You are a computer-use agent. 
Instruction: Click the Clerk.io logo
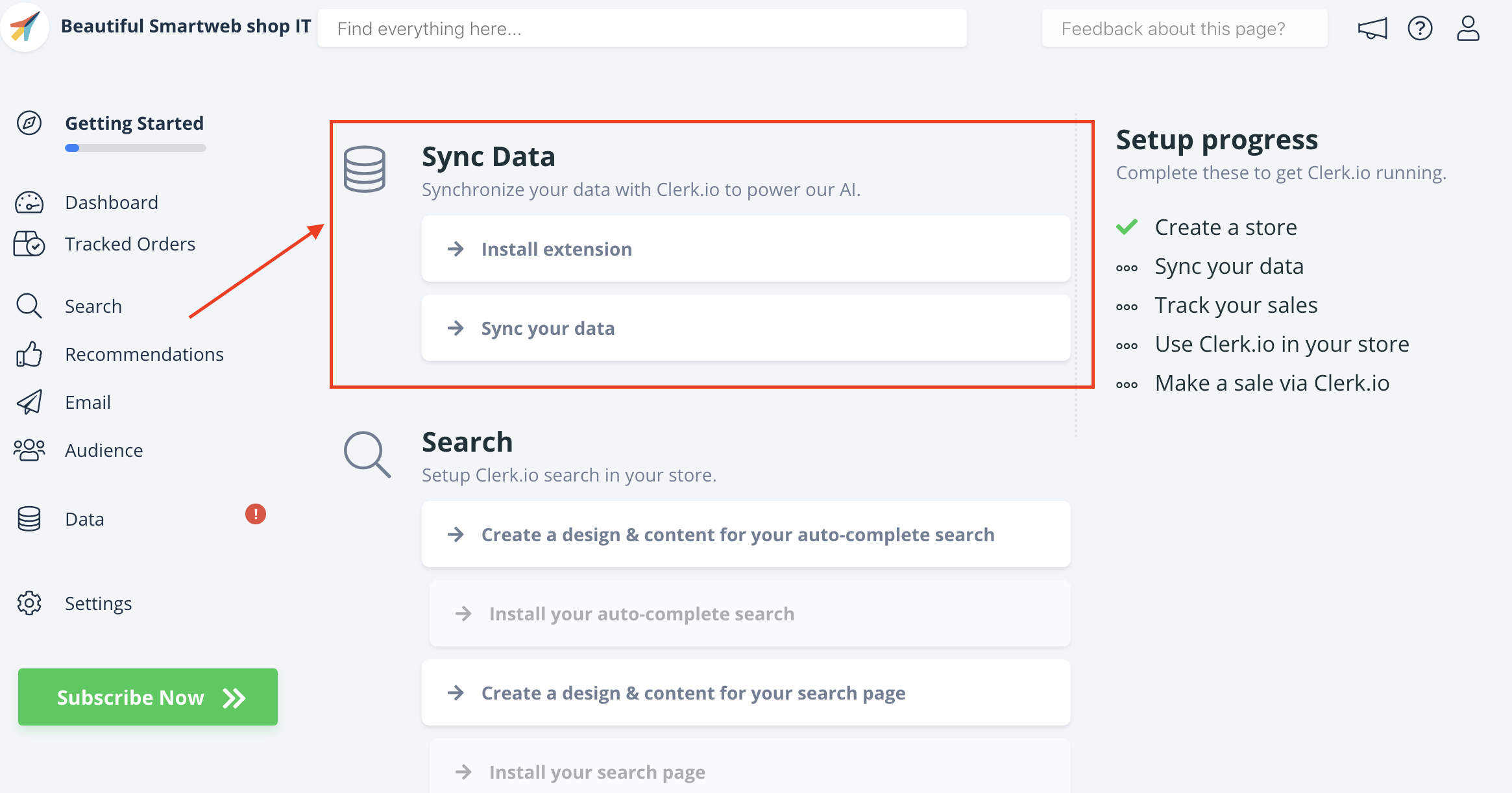click(x=24, y=27)
